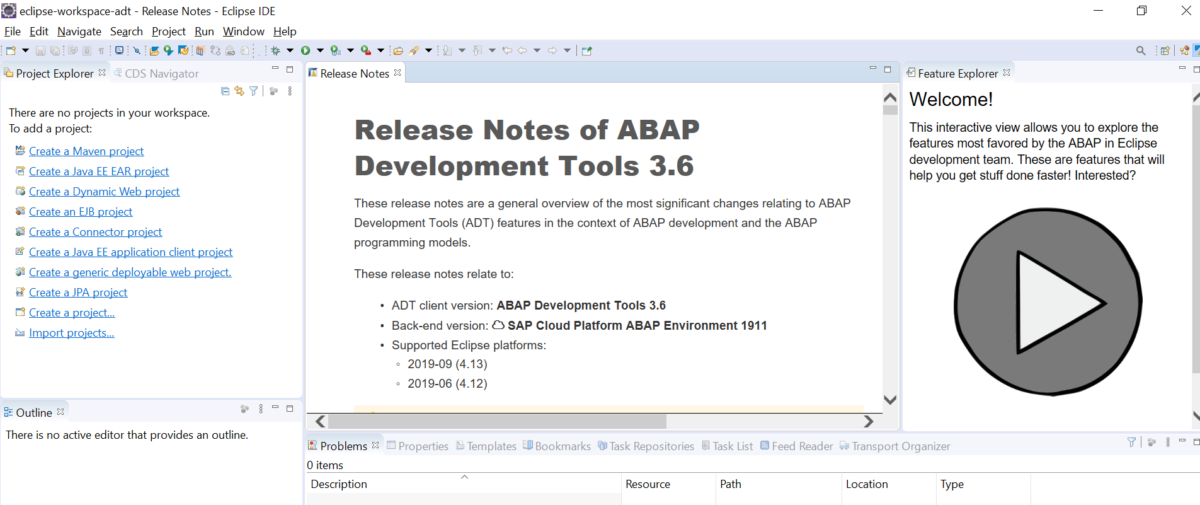Open the dropdown arrow beside Run button
The width and height of the screenshot is (1200, 505).
point(320,50)
